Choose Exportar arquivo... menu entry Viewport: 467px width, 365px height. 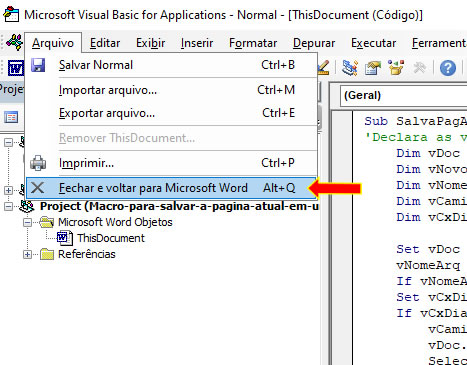coord(171,113)
